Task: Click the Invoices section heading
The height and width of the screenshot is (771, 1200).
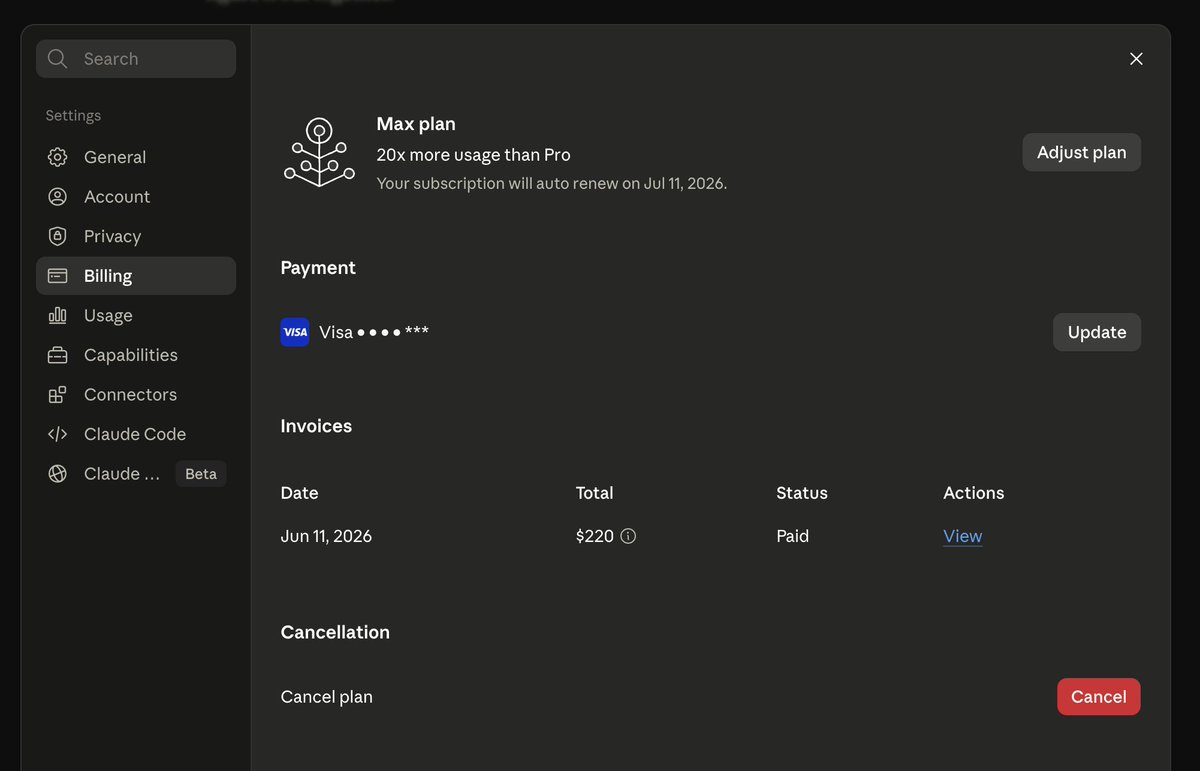Action: pyautogui.click(x=316, y=426)
